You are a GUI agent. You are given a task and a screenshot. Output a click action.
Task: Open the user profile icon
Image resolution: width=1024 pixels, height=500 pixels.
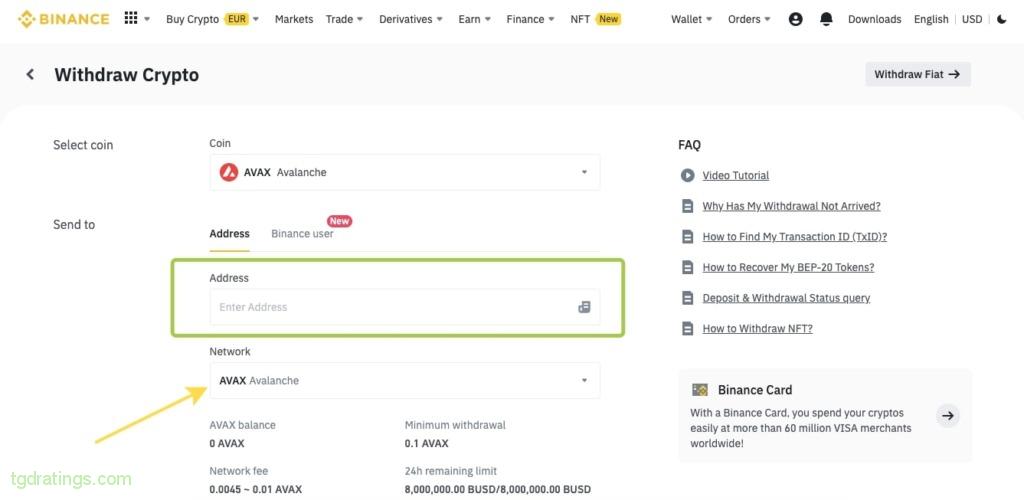[795, 20]
